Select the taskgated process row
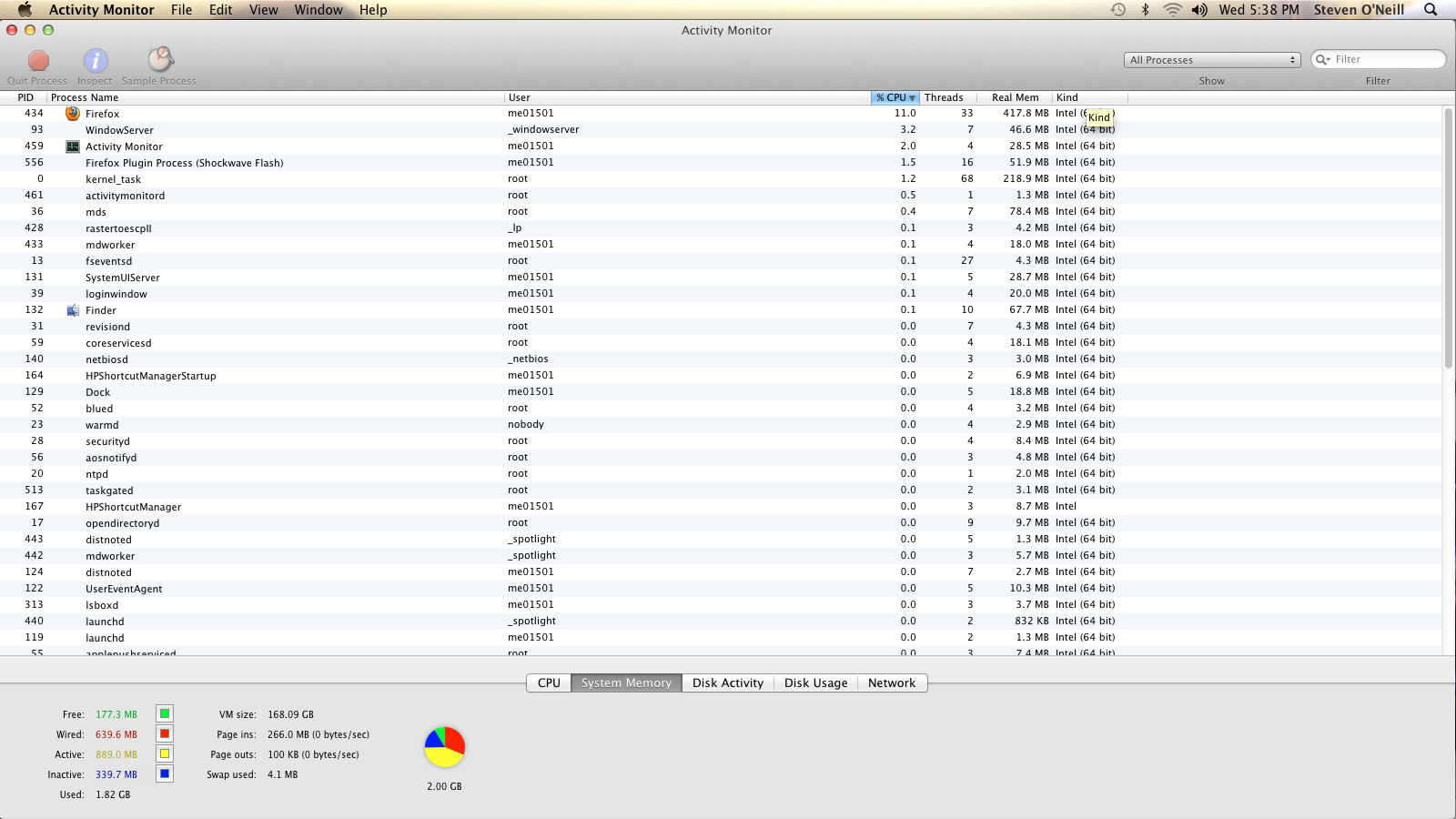1456x819 pixels. pyautogui.click(x=721, y=490)
